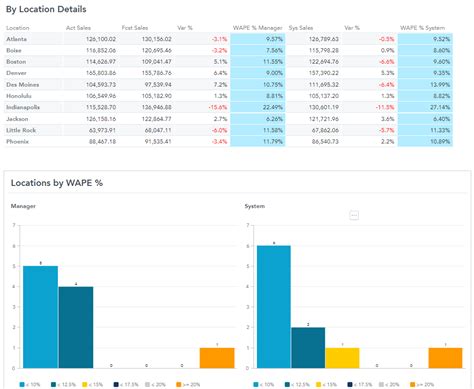The width and height of the screenshot is (474, 389).
Task: Click the Atlanta location row label
Action: [x=16, y=39]
